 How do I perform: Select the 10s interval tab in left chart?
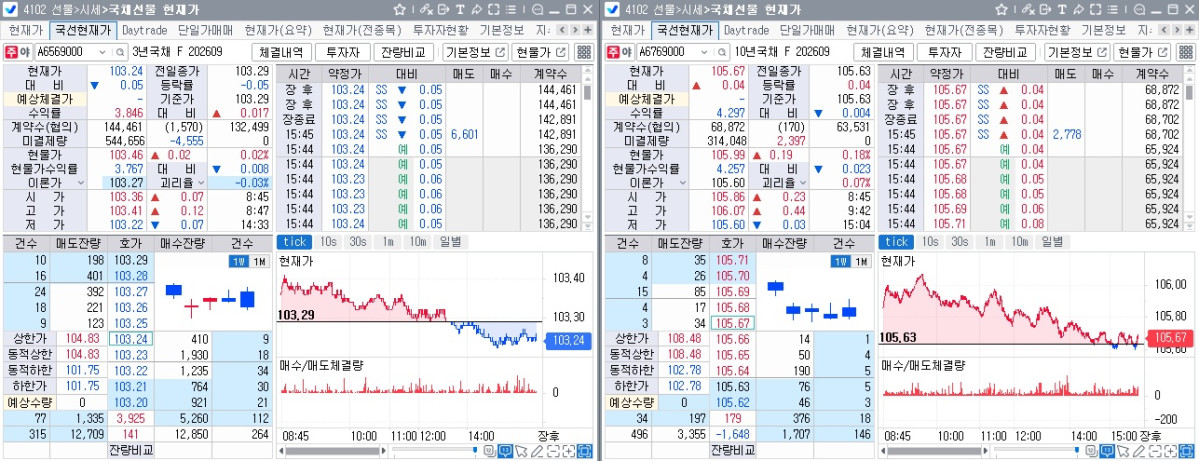[329, 242]
